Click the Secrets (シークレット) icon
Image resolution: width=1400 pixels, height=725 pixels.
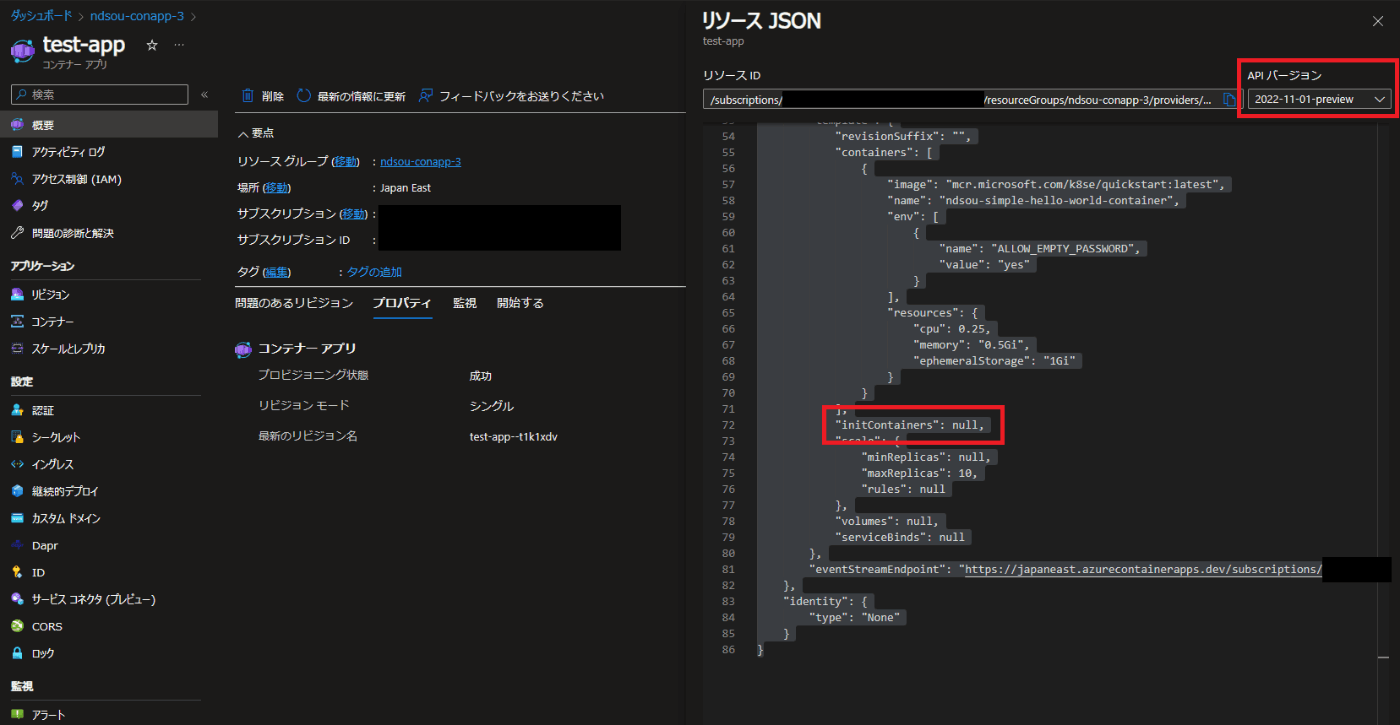tap(17, 438)
